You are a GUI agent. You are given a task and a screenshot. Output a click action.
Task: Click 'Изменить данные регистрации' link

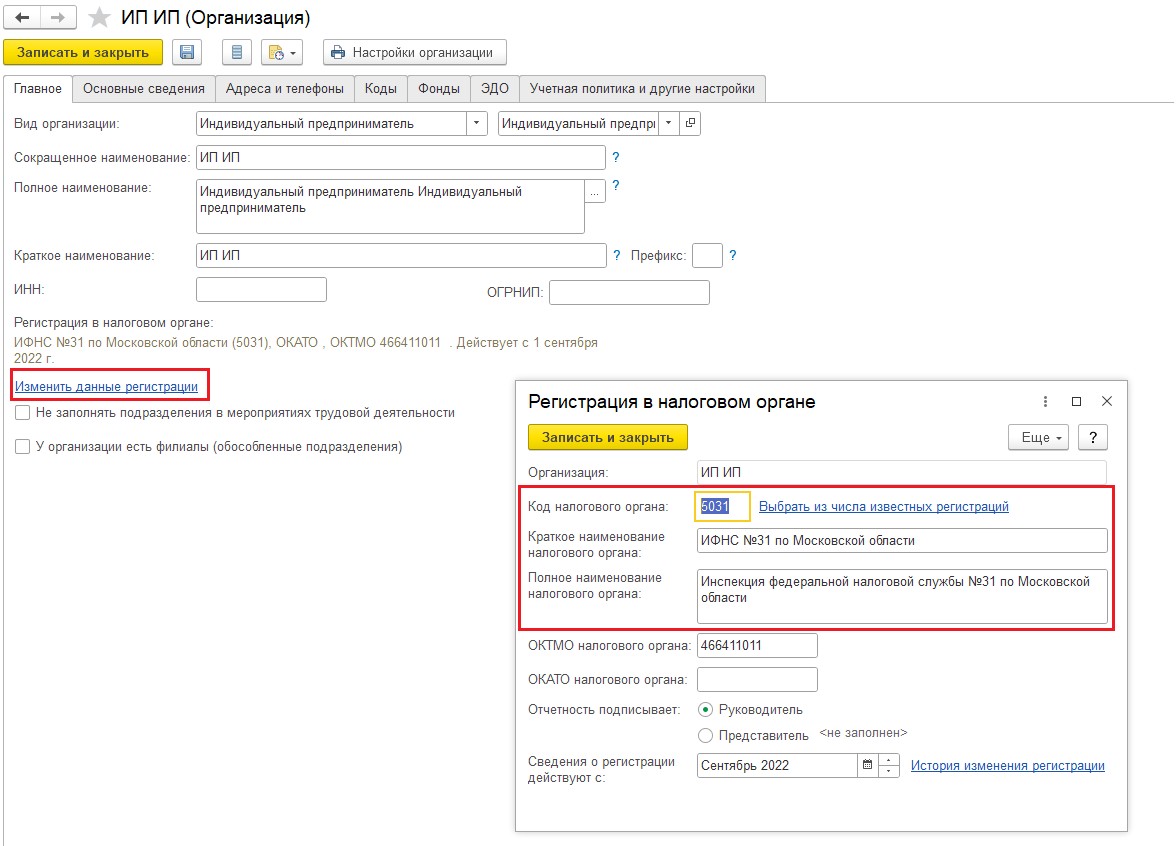coord(106,386)
